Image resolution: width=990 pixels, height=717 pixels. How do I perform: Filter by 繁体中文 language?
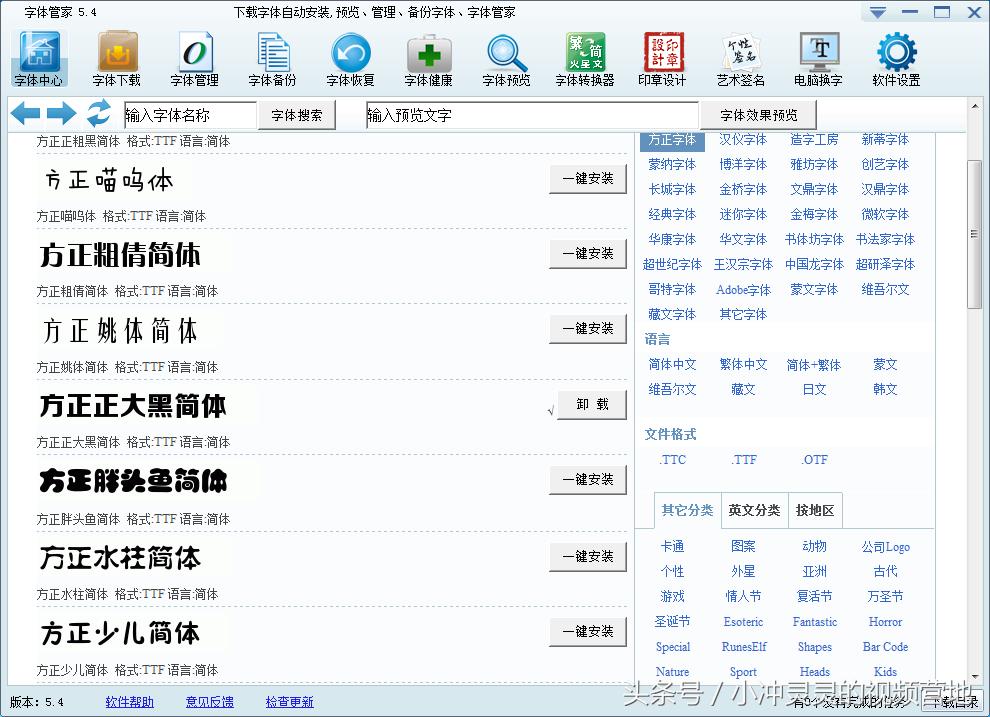743,365
